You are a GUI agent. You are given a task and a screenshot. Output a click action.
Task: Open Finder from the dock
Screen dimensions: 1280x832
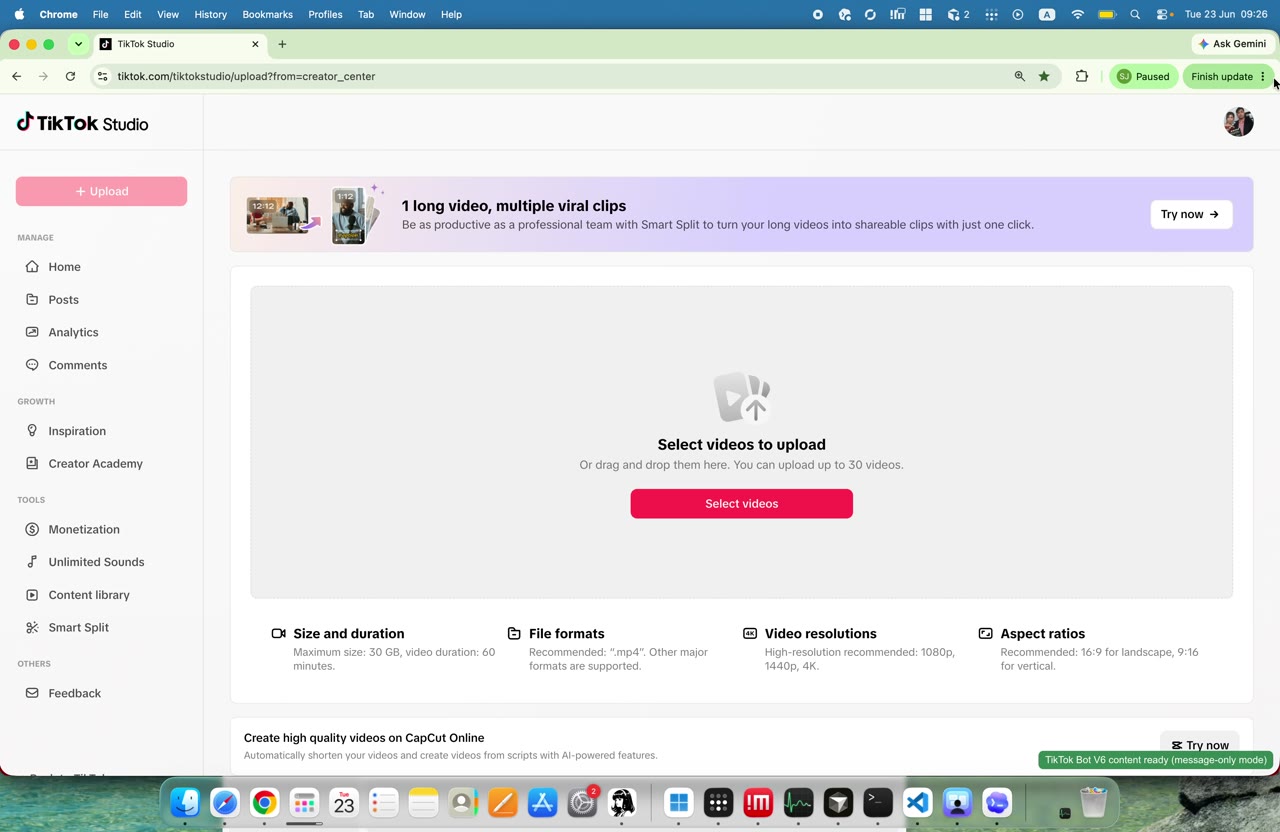click(185, 802)
